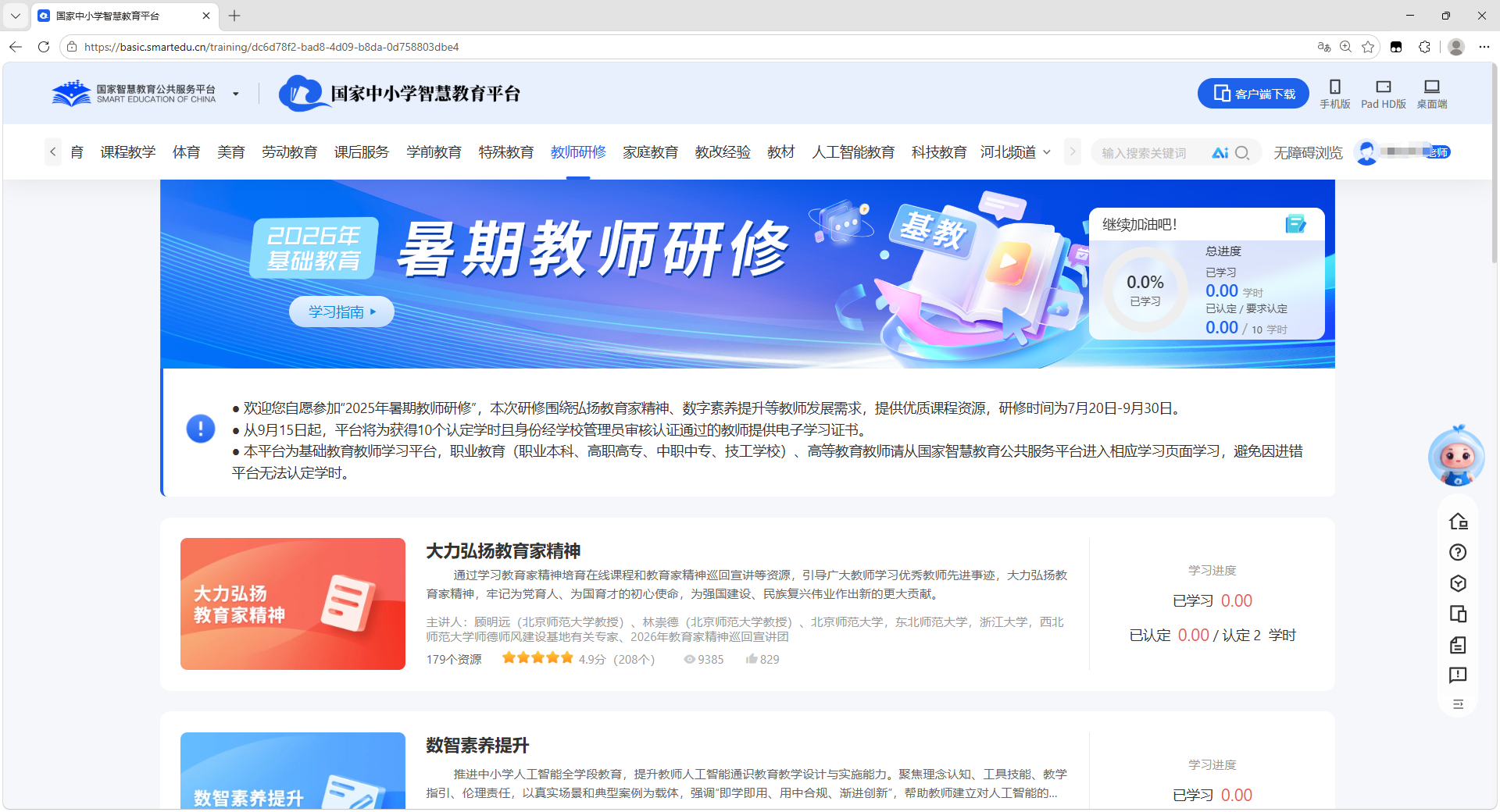Click the thumbs-up like count 829
The height and width of the screenshot is (812, 1500).
click(762, 659)
